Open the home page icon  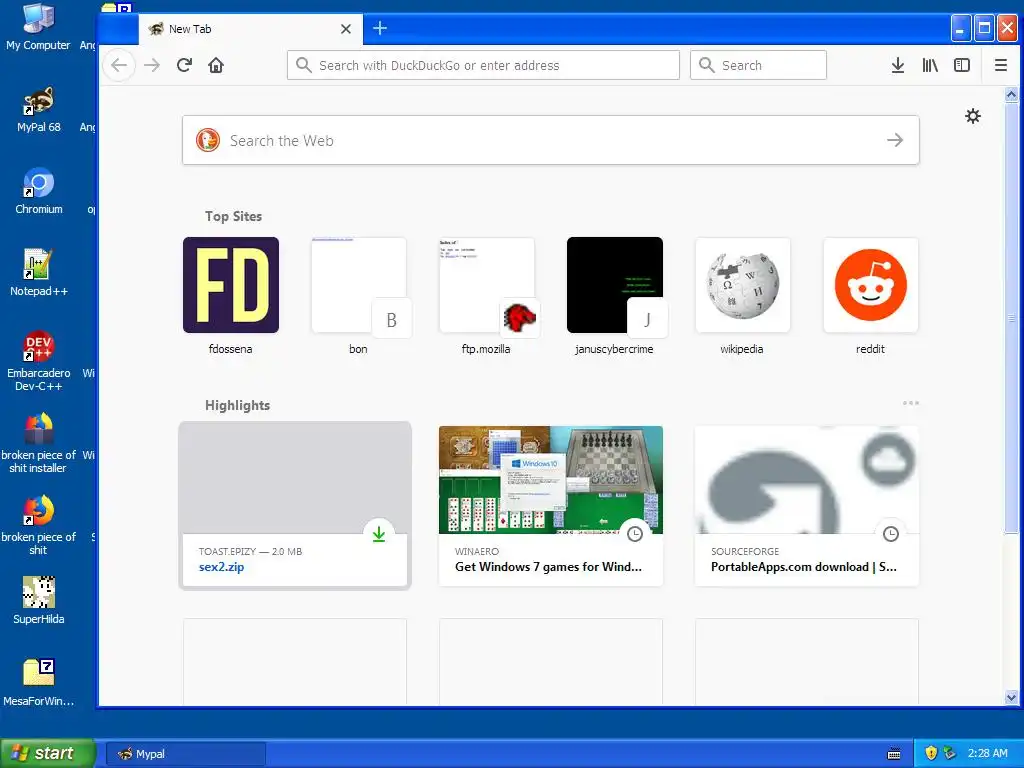click(x=216, y=65)
